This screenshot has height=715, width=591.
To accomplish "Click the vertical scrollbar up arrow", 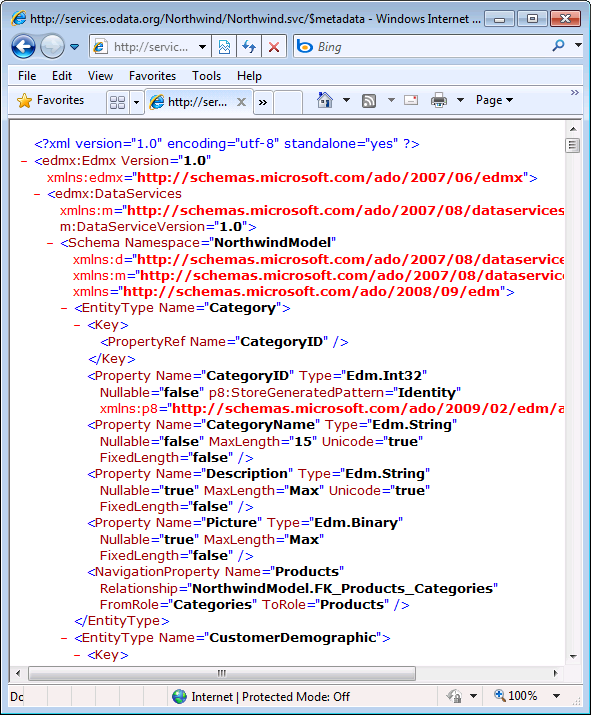I will coord(573,129).
